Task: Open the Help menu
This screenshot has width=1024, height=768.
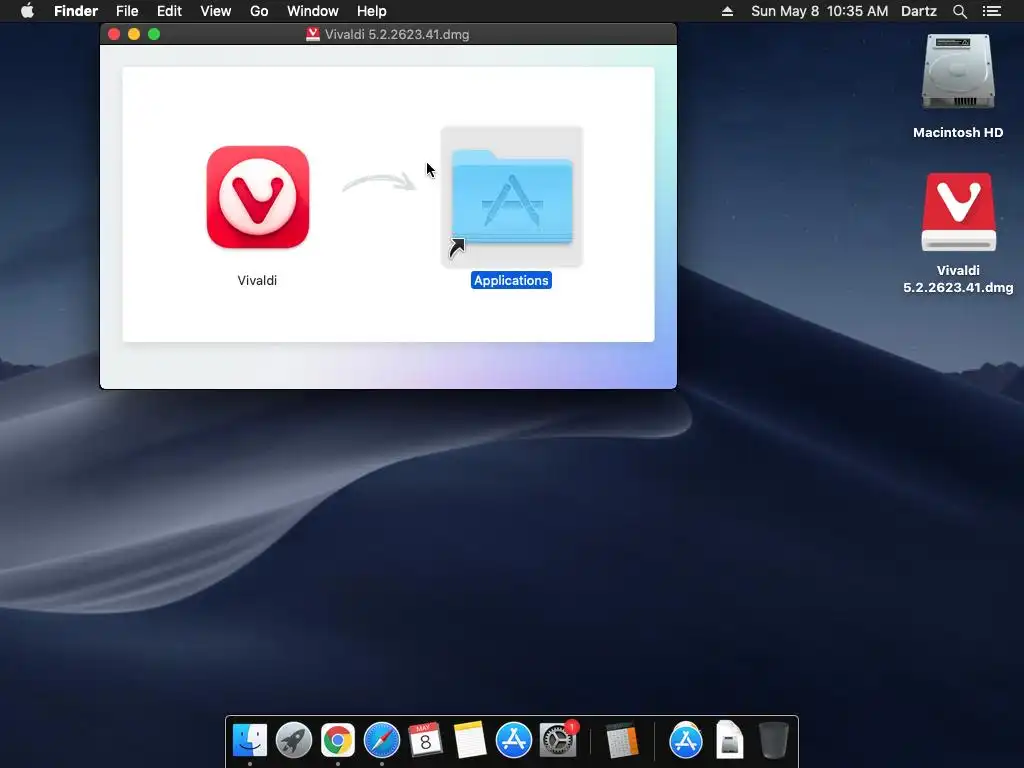Action: tap(372, 11)
